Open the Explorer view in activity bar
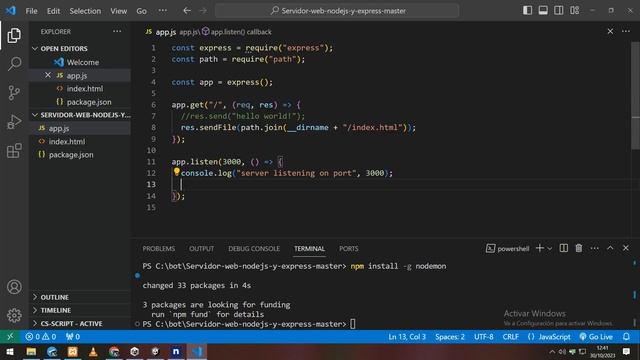 (14, 36)
